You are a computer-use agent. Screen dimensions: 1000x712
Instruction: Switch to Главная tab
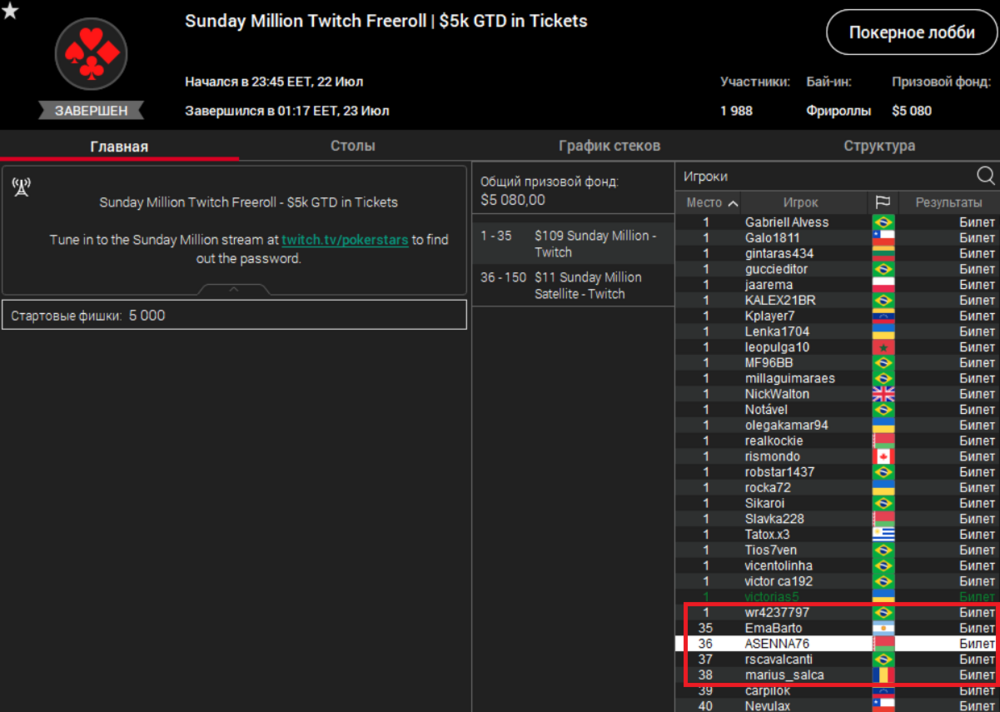119,146
